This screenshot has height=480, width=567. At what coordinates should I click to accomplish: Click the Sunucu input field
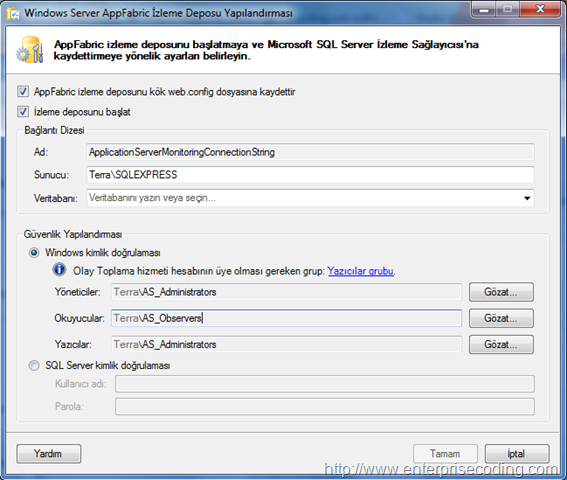310,175
